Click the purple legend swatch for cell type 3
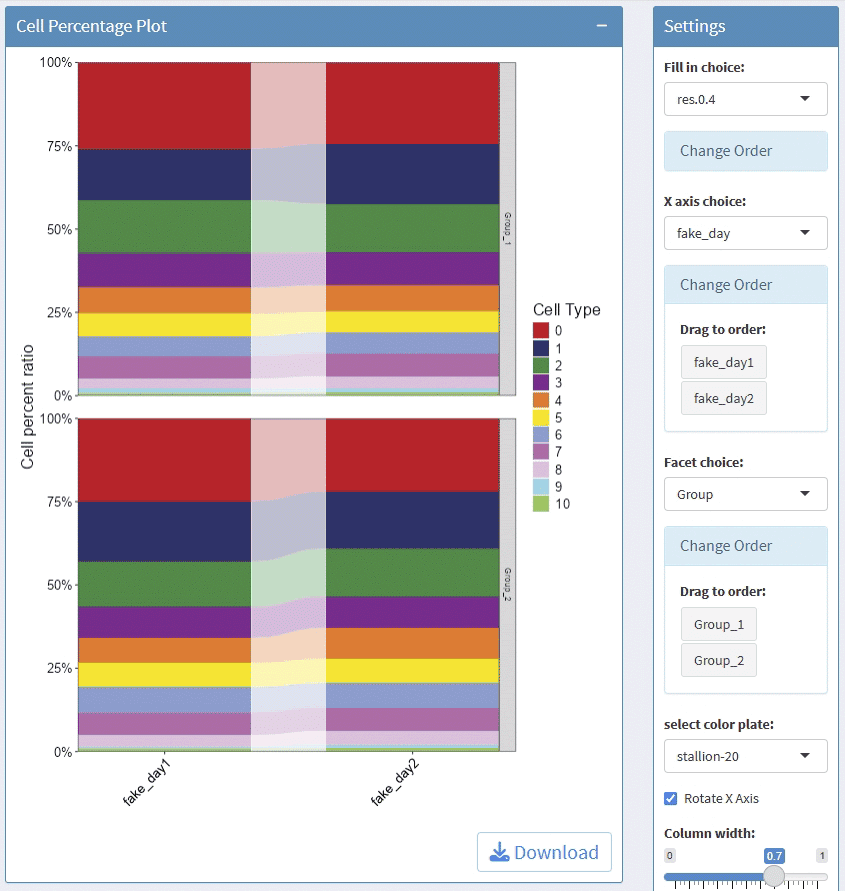The height and width of the screenshot is (891, 845). click(541, 382)
